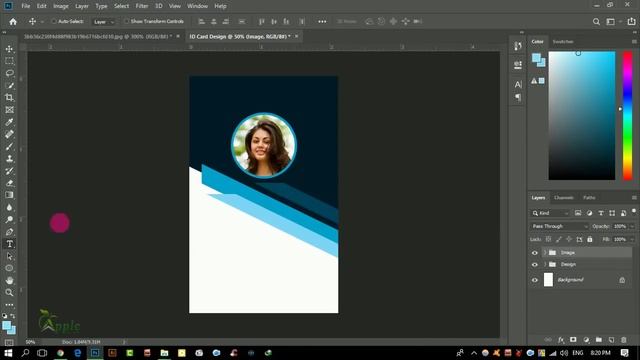Open the Window menu
Screen dimensions: 640x360
tap(197, 6)
